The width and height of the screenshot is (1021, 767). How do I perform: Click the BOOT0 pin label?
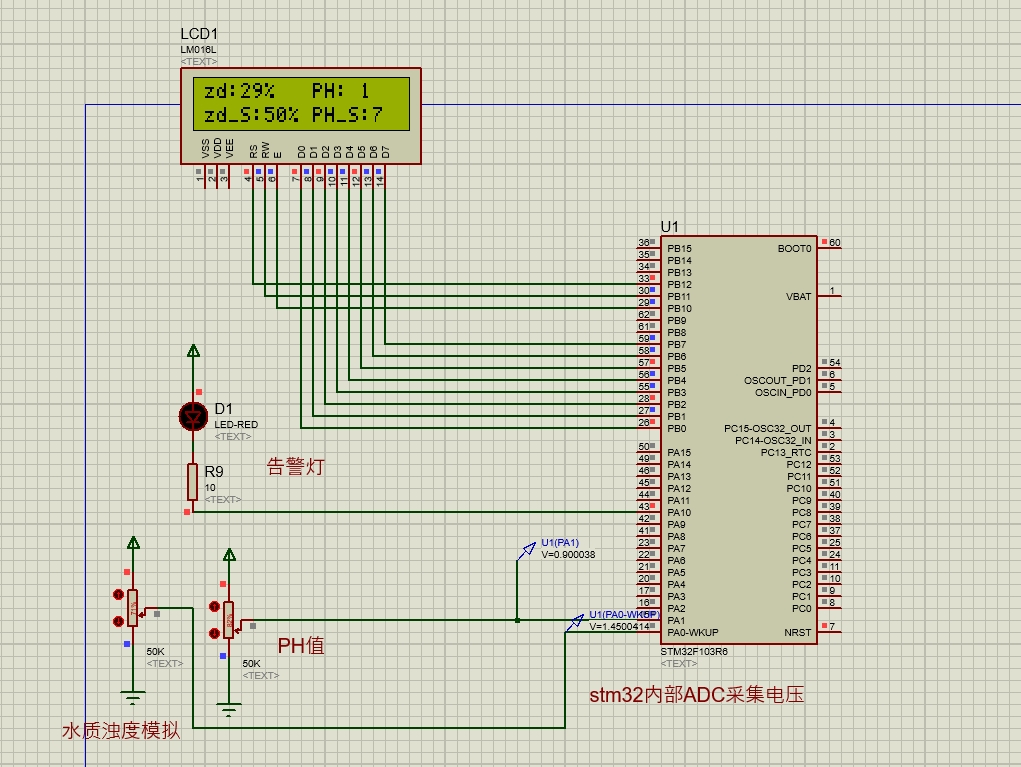point(794,249)
